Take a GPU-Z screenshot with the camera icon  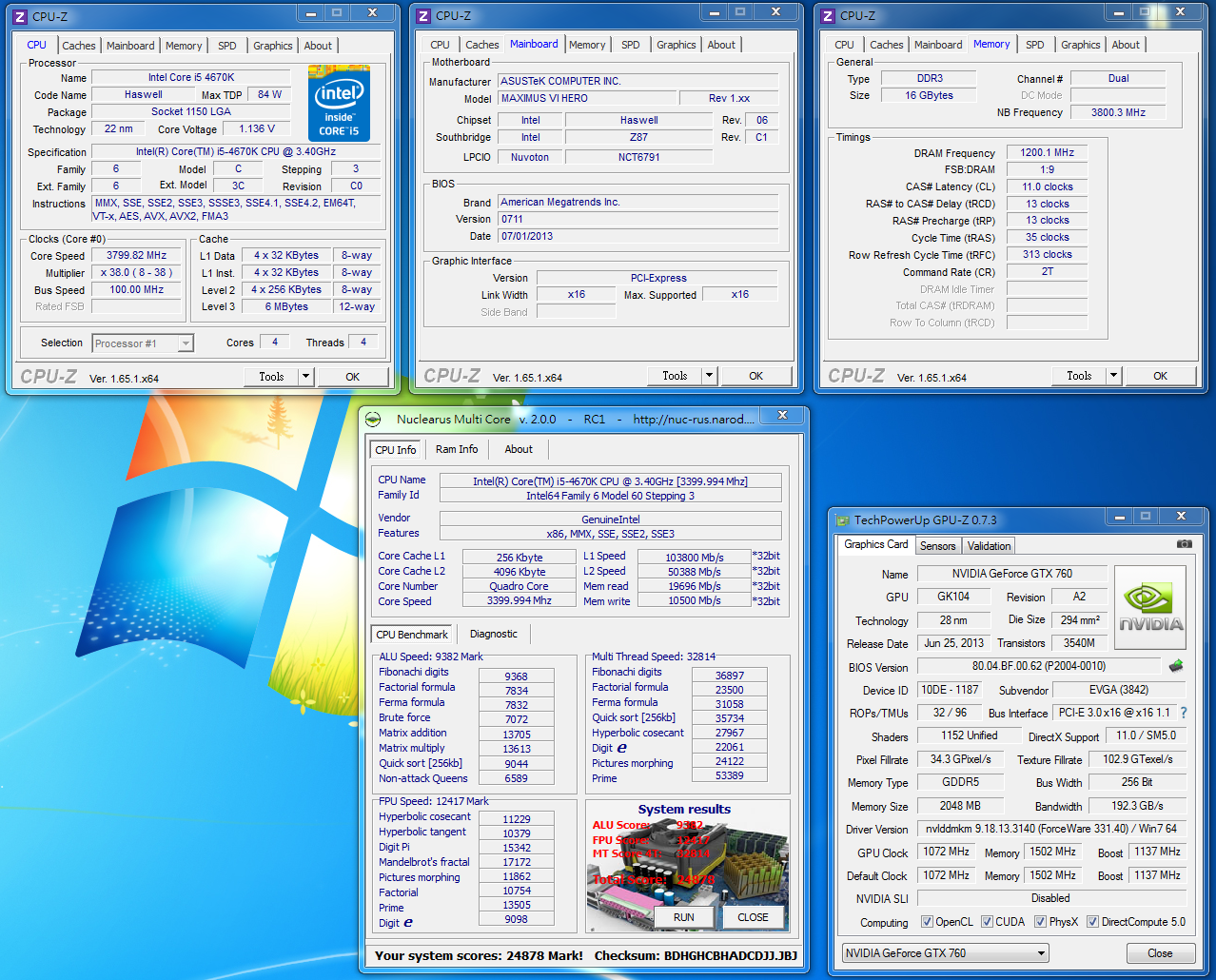point(1184,544)
